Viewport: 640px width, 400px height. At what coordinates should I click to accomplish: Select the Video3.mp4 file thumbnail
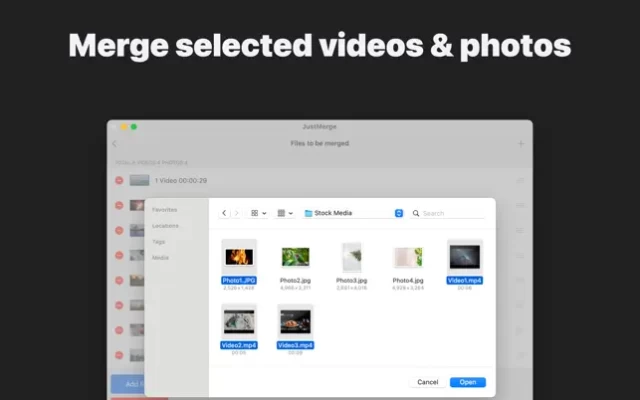[295, 321]
